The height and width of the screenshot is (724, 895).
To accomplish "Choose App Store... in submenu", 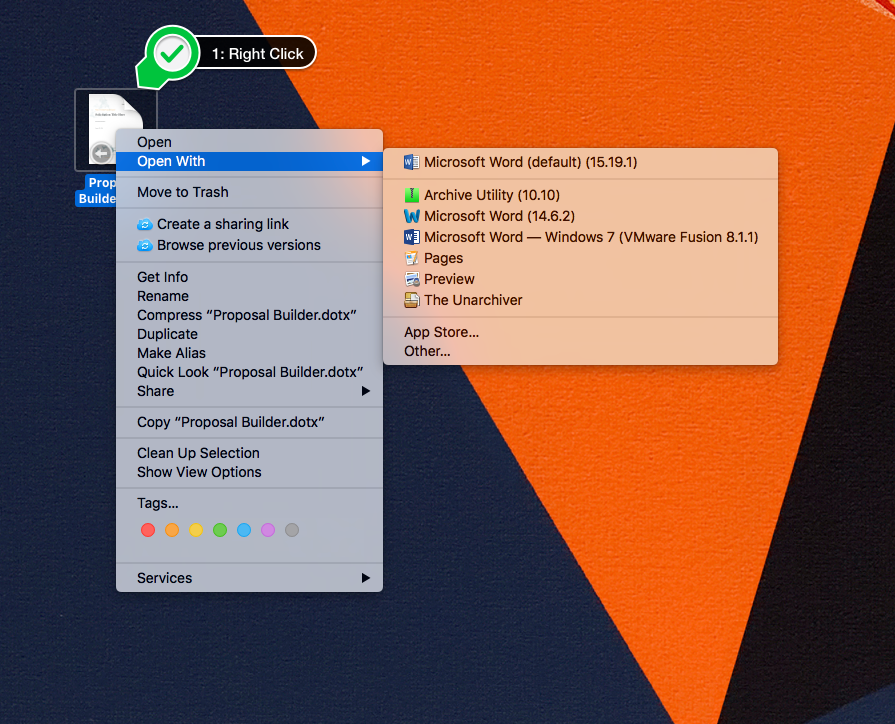I will (x=580, y=332).
